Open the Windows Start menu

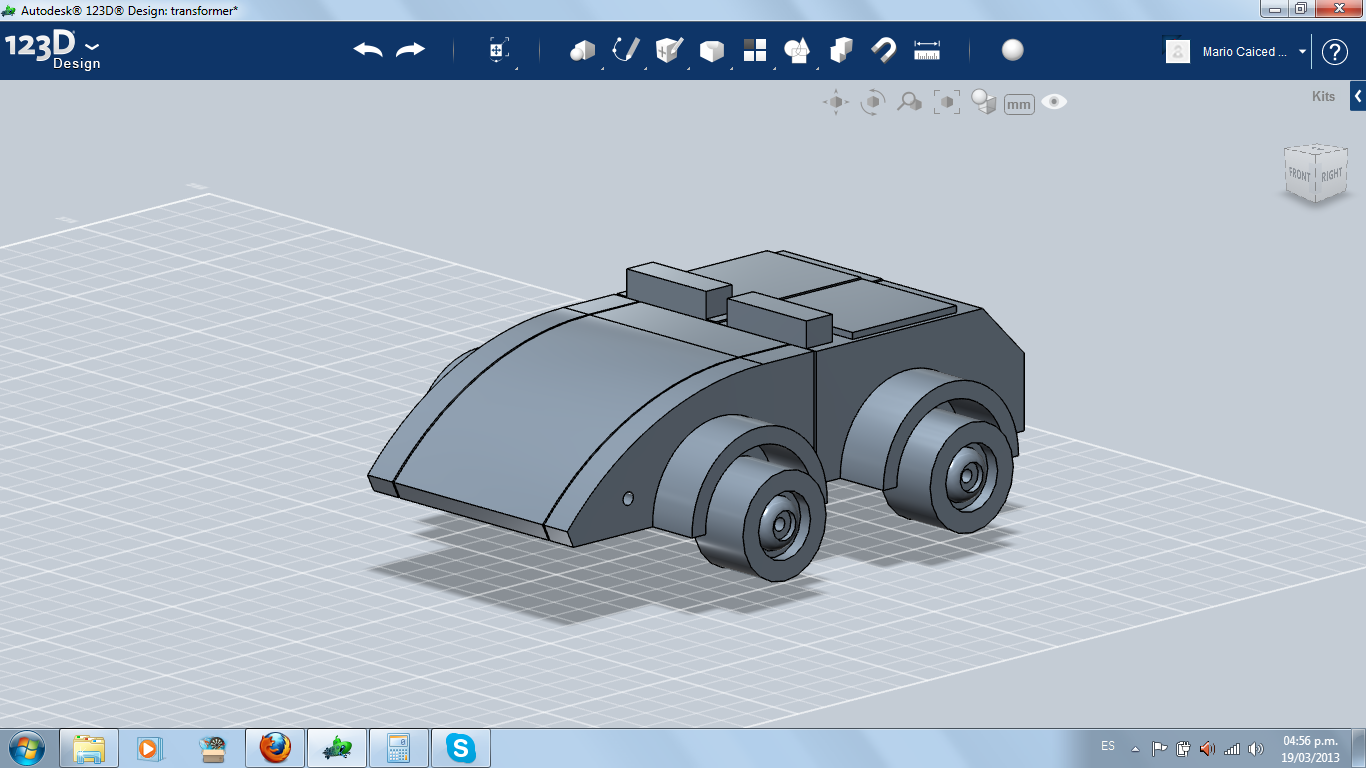pos(26,748)
